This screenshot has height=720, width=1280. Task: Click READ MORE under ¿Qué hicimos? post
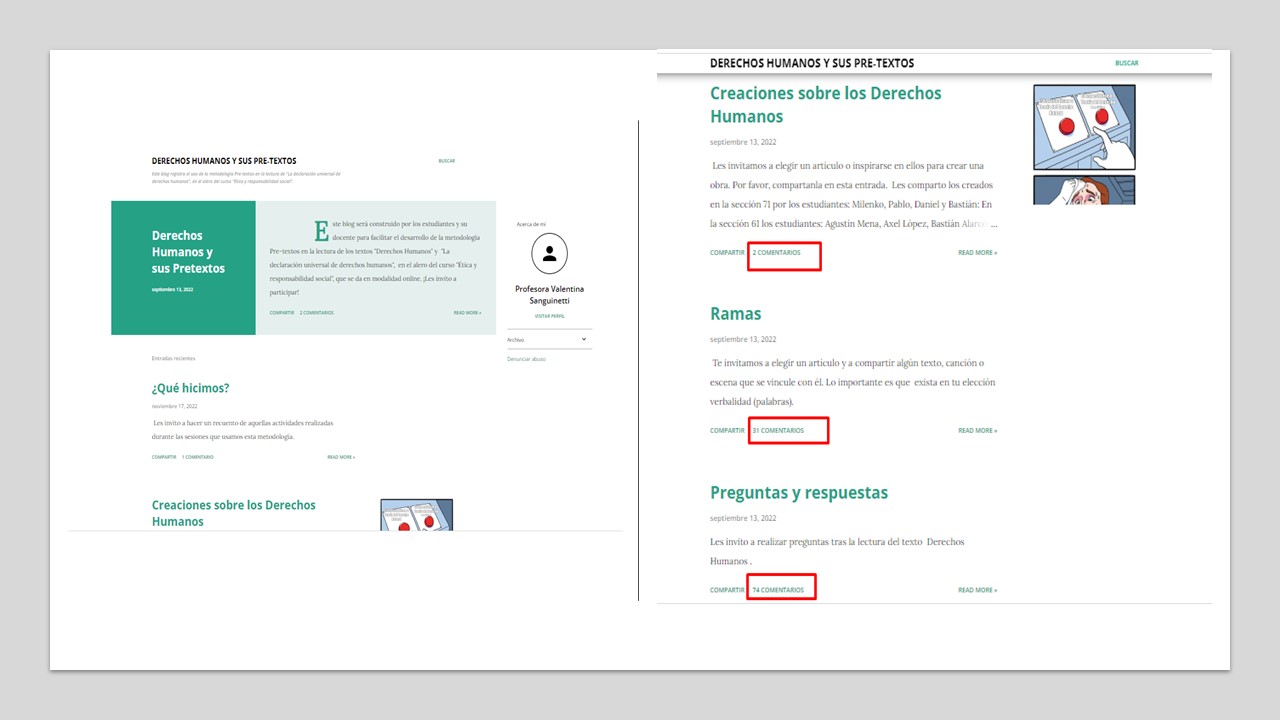point(341,457)
